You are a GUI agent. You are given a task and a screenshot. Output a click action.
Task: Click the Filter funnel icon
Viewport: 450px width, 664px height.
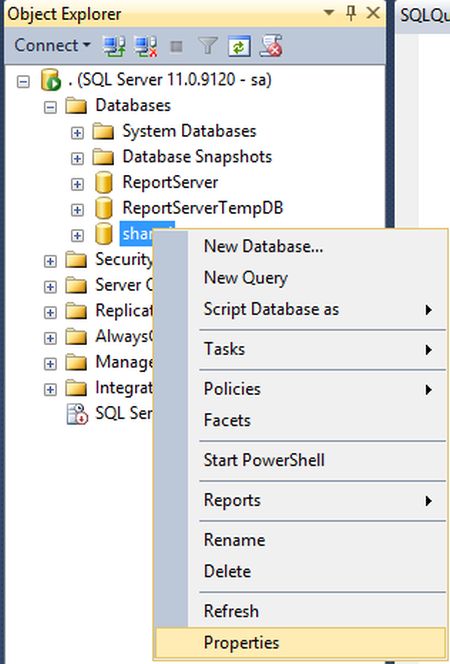tap(207, 46)
